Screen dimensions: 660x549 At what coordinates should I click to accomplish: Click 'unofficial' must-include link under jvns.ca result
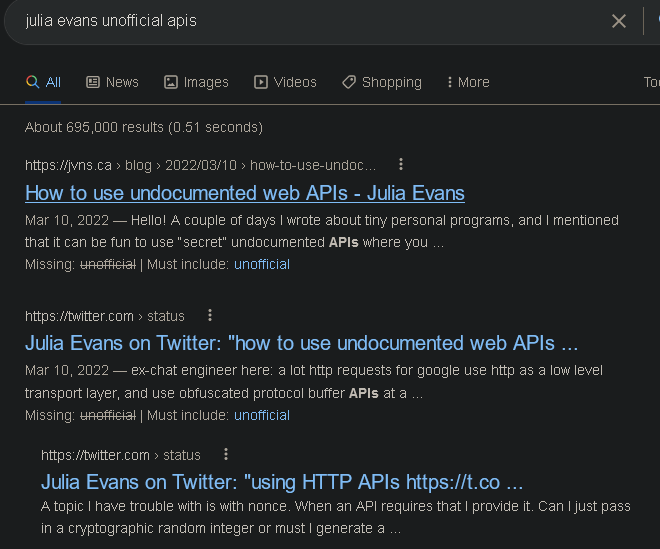pos(262,264)
